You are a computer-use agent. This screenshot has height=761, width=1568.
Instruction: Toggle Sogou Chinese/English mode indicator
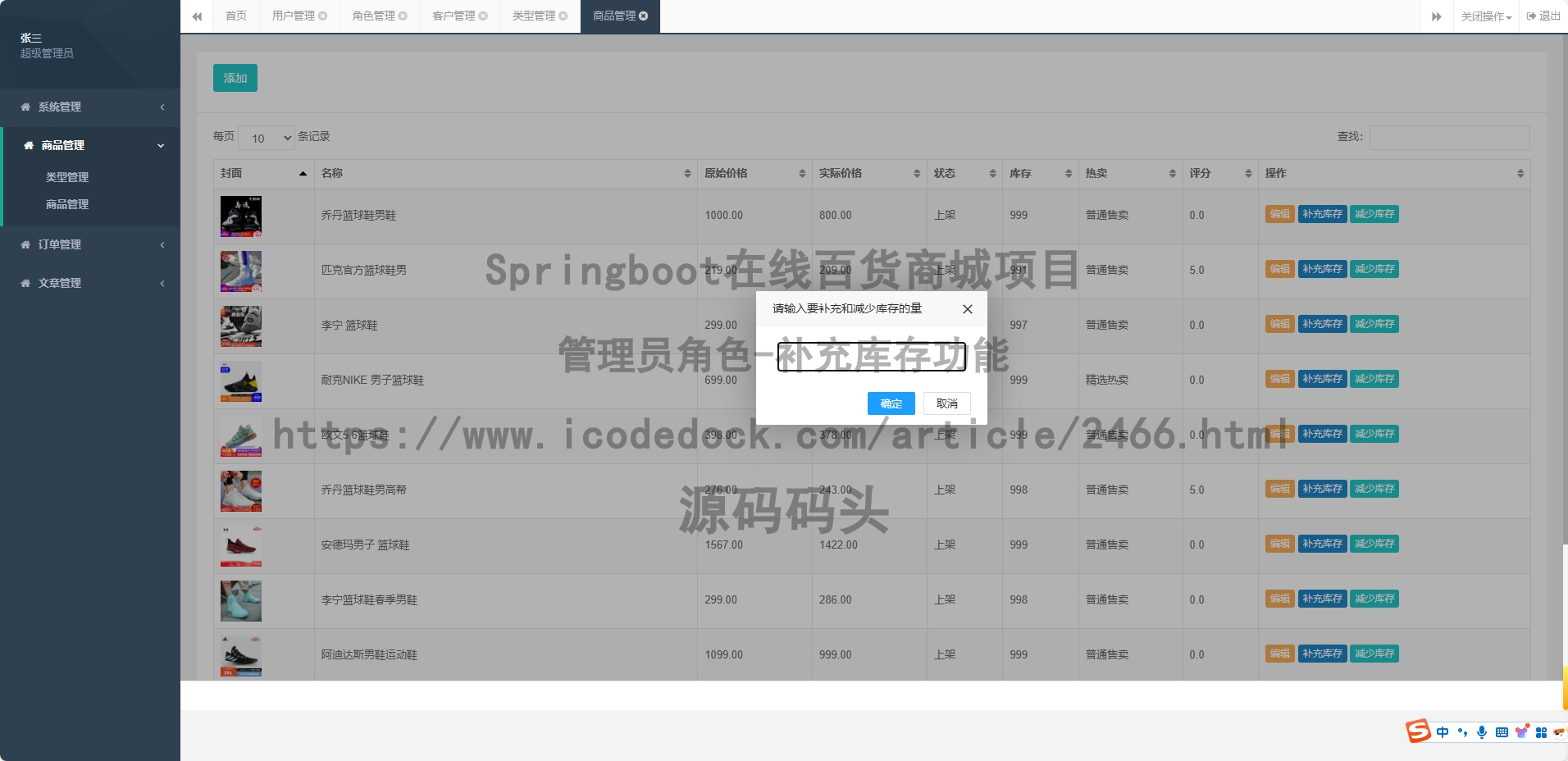point(1443,732)
